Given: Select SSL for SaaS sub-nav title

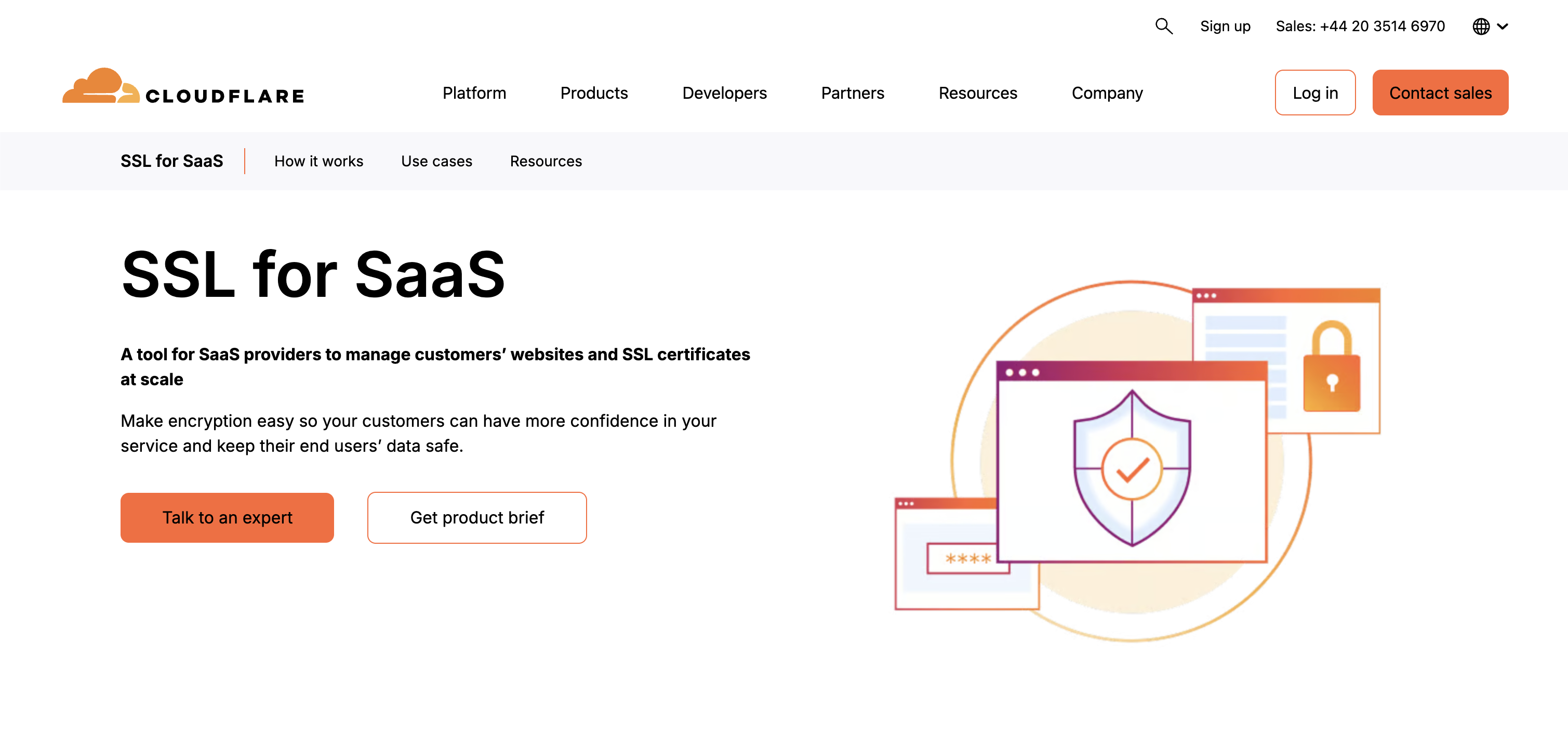Looking at the screenshot, I should (171, 161).
